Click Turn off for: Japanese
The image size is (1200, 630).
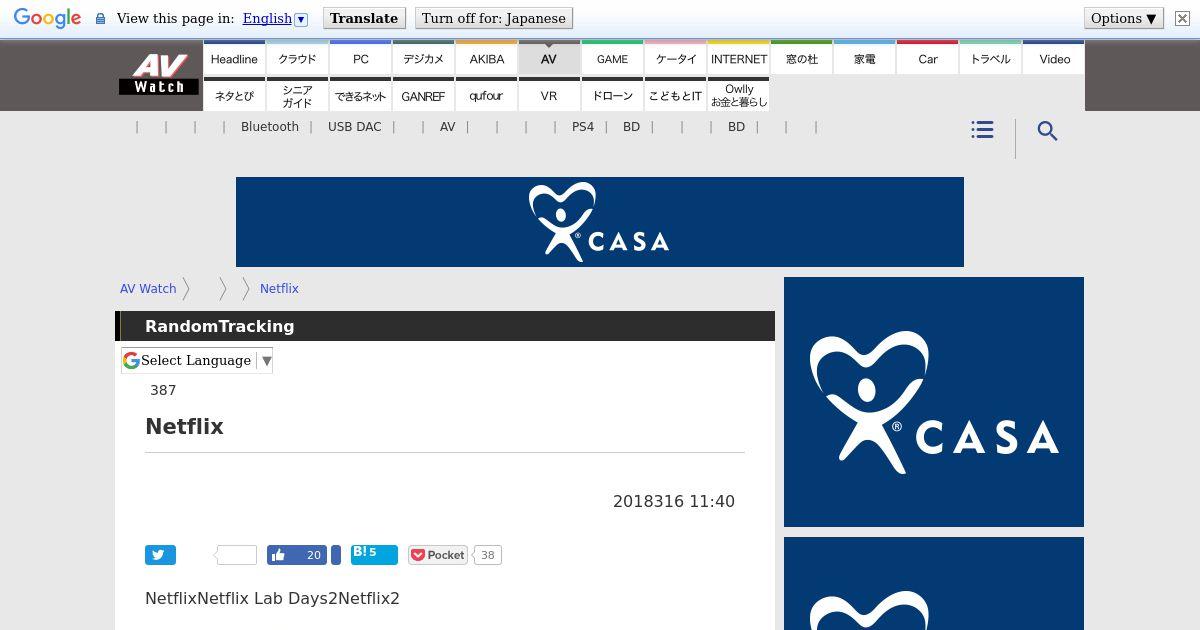tap(493, 18)
